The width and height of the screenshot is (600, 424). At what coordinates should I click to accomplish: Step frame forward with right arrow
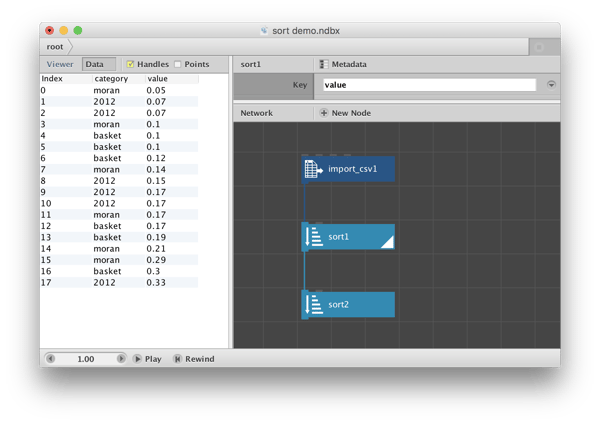(x=121, y=359)
